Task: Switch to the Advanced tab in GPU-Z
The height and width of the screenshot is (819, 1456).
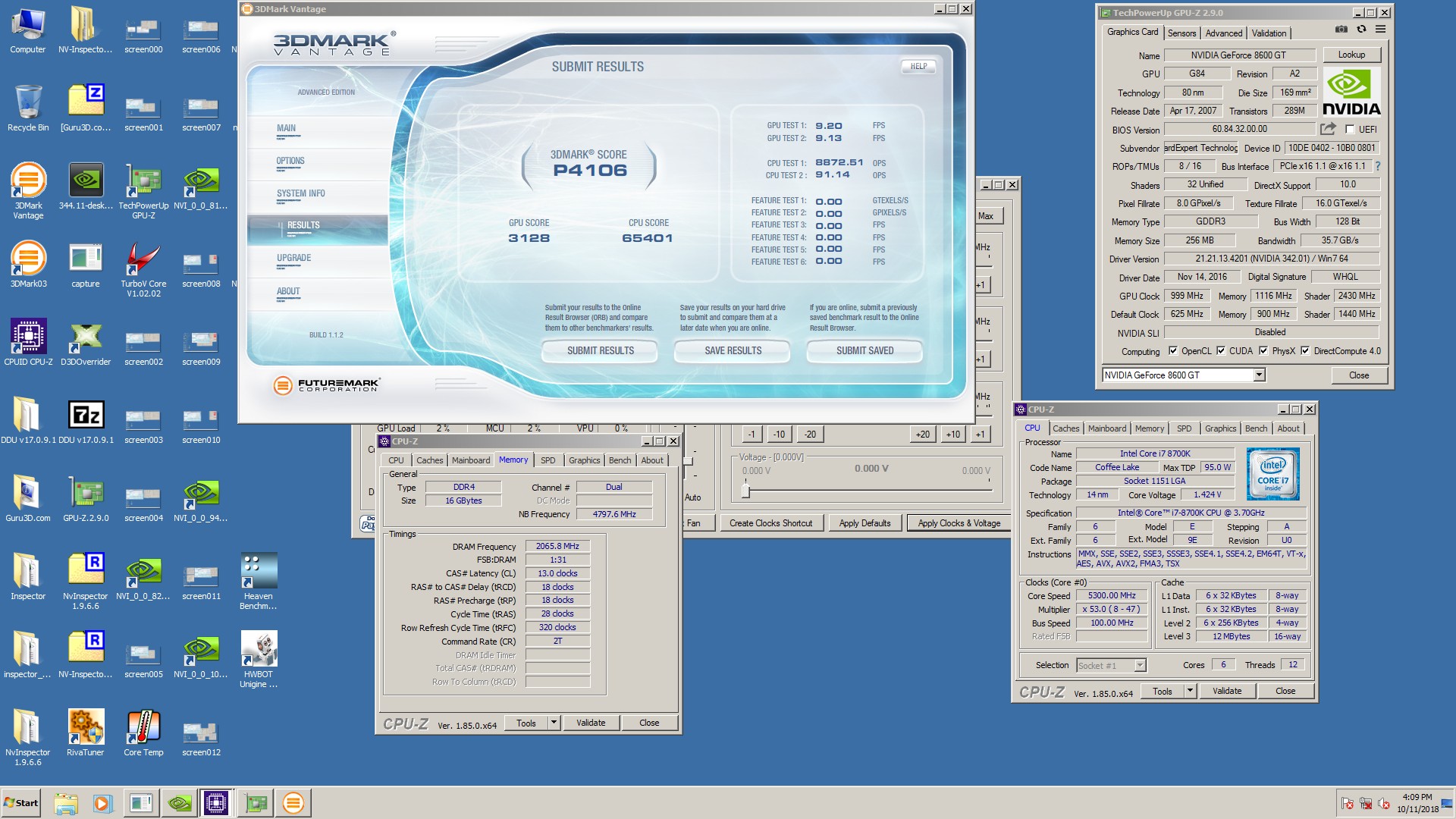Action: [1224, 33]
